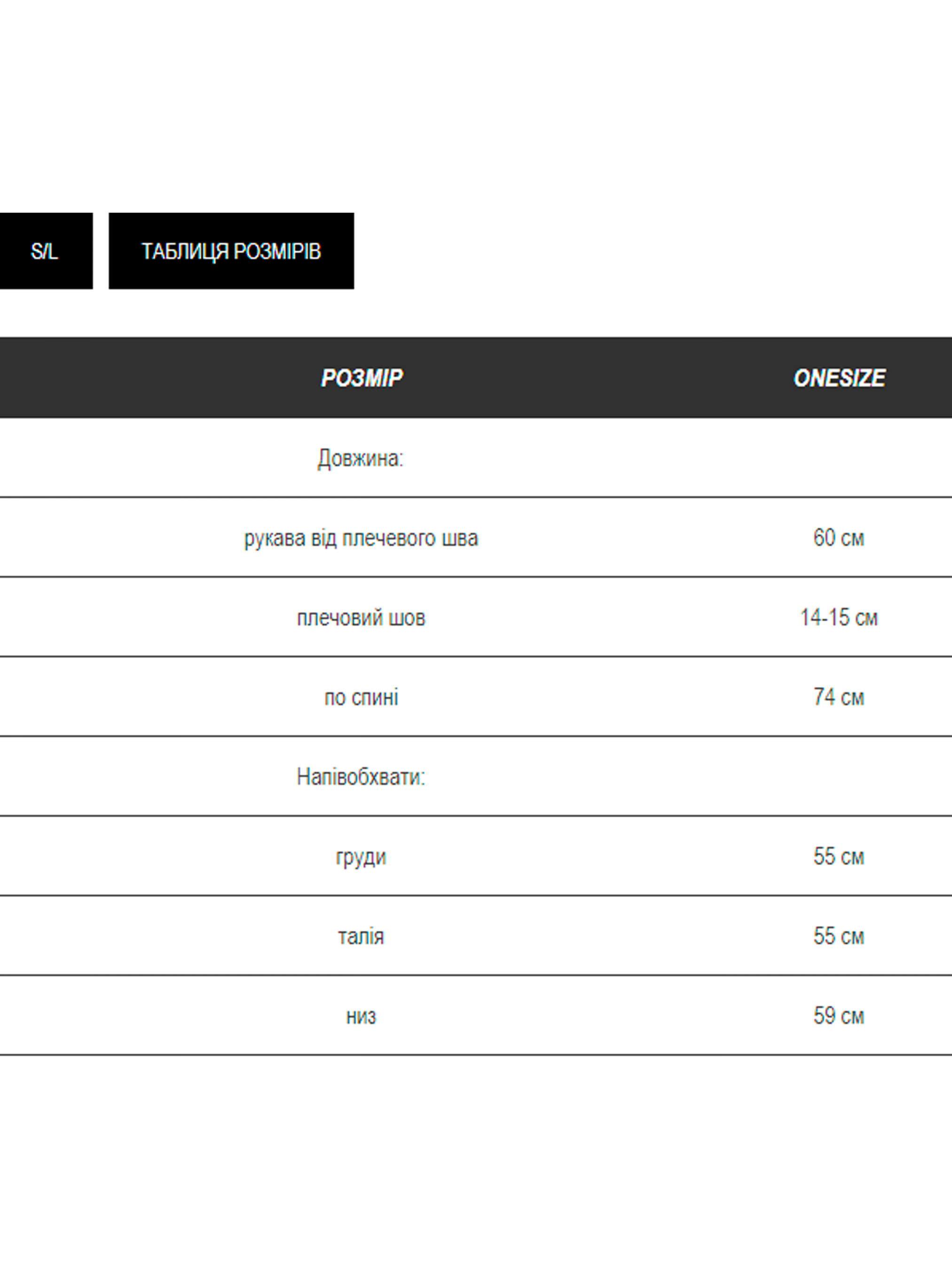The height and width of the screenshot is (1270, 952).
Task: Click the empty ONESIZE cell in Напівобхвати row
Action: click(x=838, y=777)
